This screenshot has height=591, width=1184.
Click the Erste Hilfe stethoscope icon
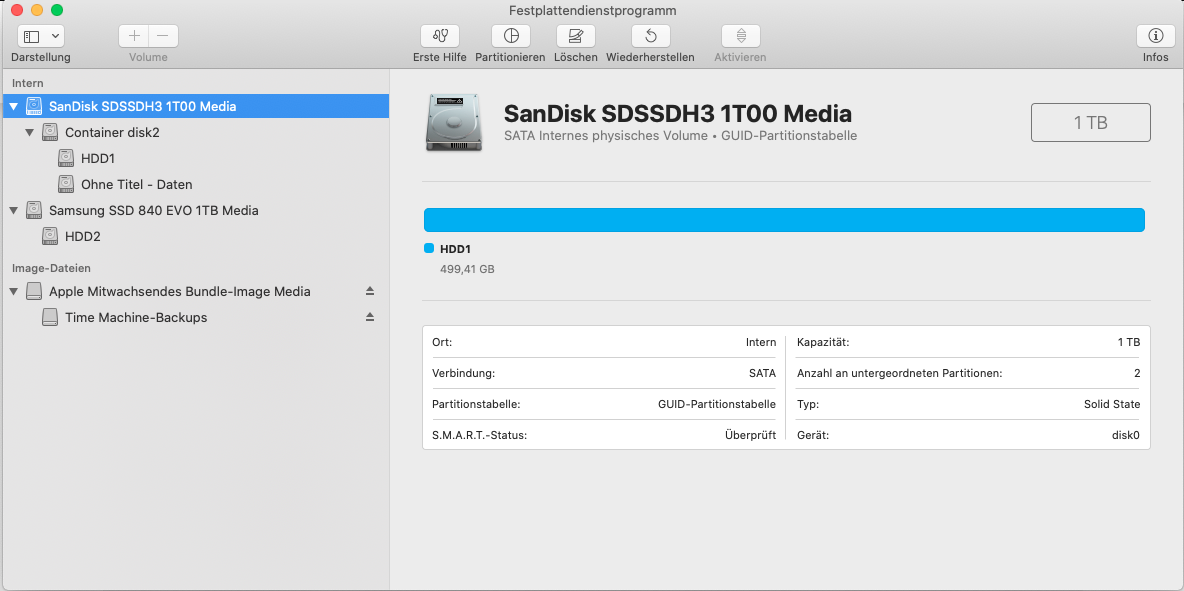[440, 36]
